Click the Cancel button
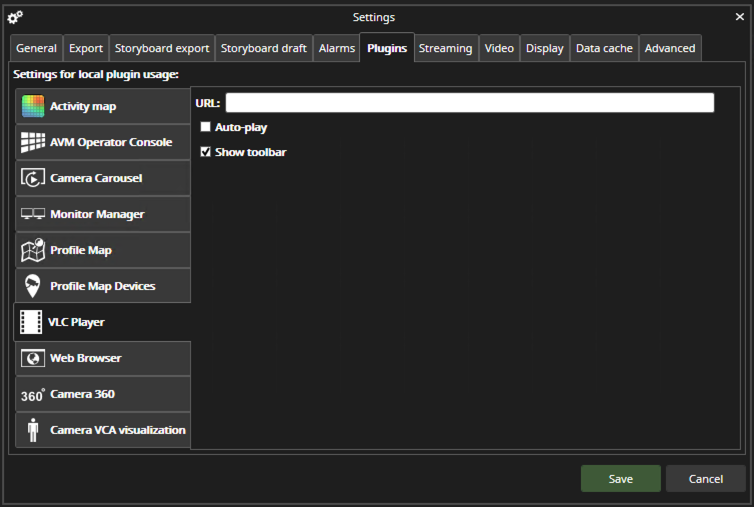The height and width of the screenshot is (507, 754). click(705, 479)
